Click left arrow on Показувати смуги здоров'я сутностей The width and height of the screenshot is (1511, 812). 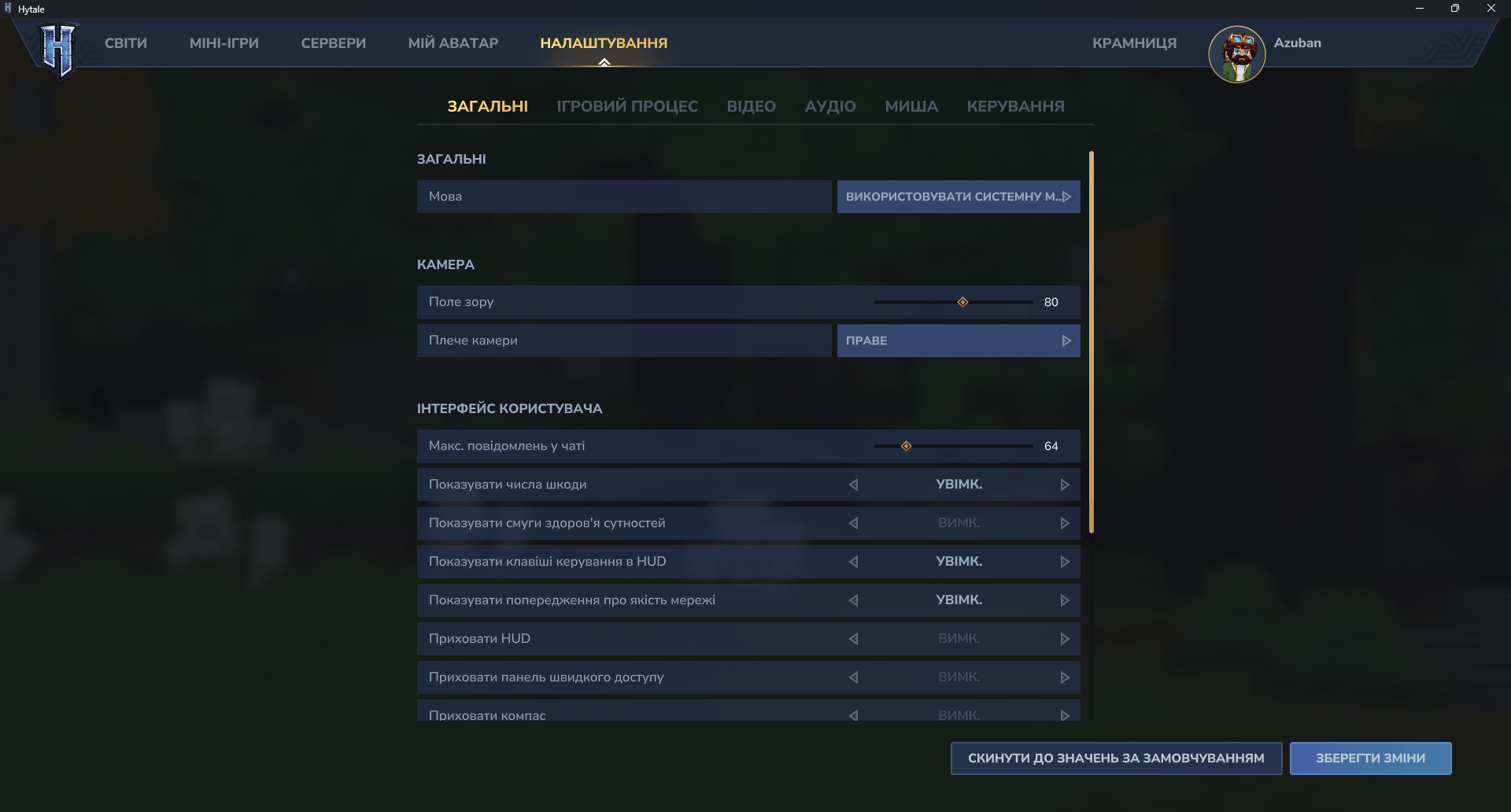point(853,523)
